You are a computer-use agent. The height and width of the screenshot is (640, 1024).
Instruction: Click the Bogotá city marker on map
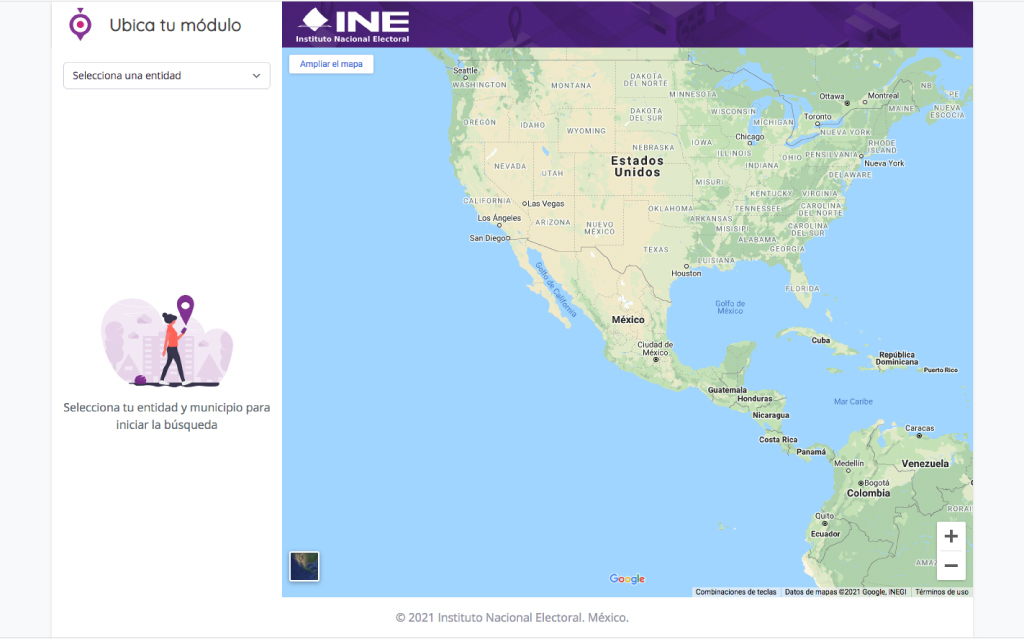click(868, 482)
